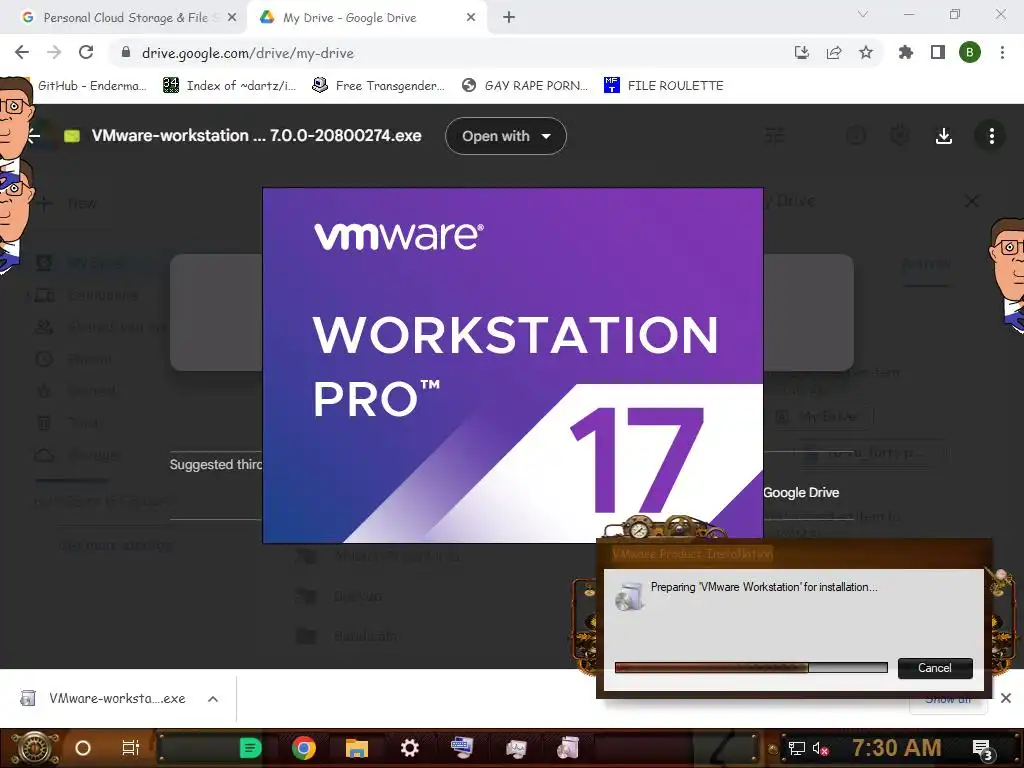Open Cortana search circle on taskbar
This screenshot has width=1024, height=768.
coord(83,748)
